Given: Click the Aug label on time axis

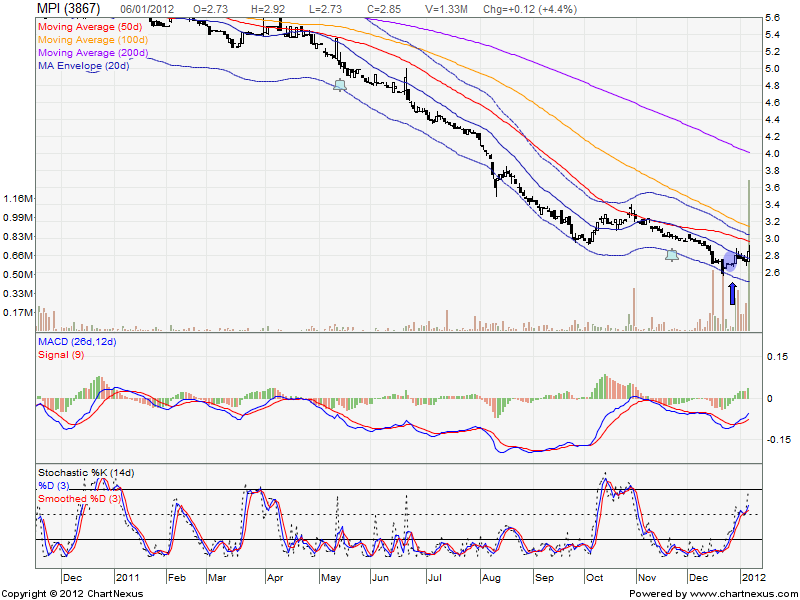Looking at the screenshot, I should pos(490,577).
